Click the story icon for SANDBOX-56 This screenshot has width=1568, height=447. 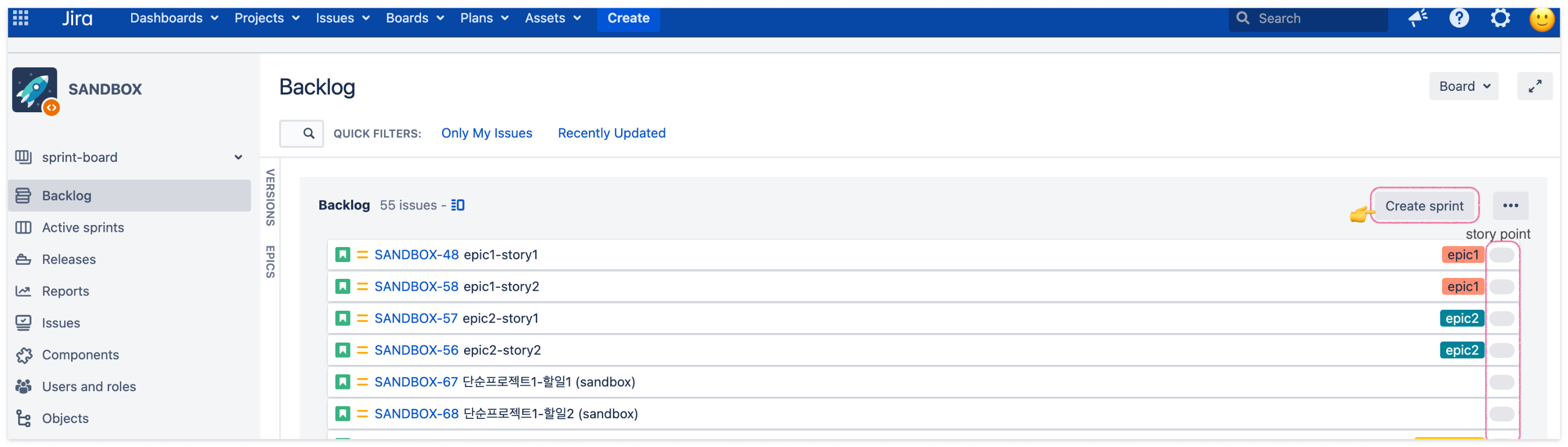point(343,350)
